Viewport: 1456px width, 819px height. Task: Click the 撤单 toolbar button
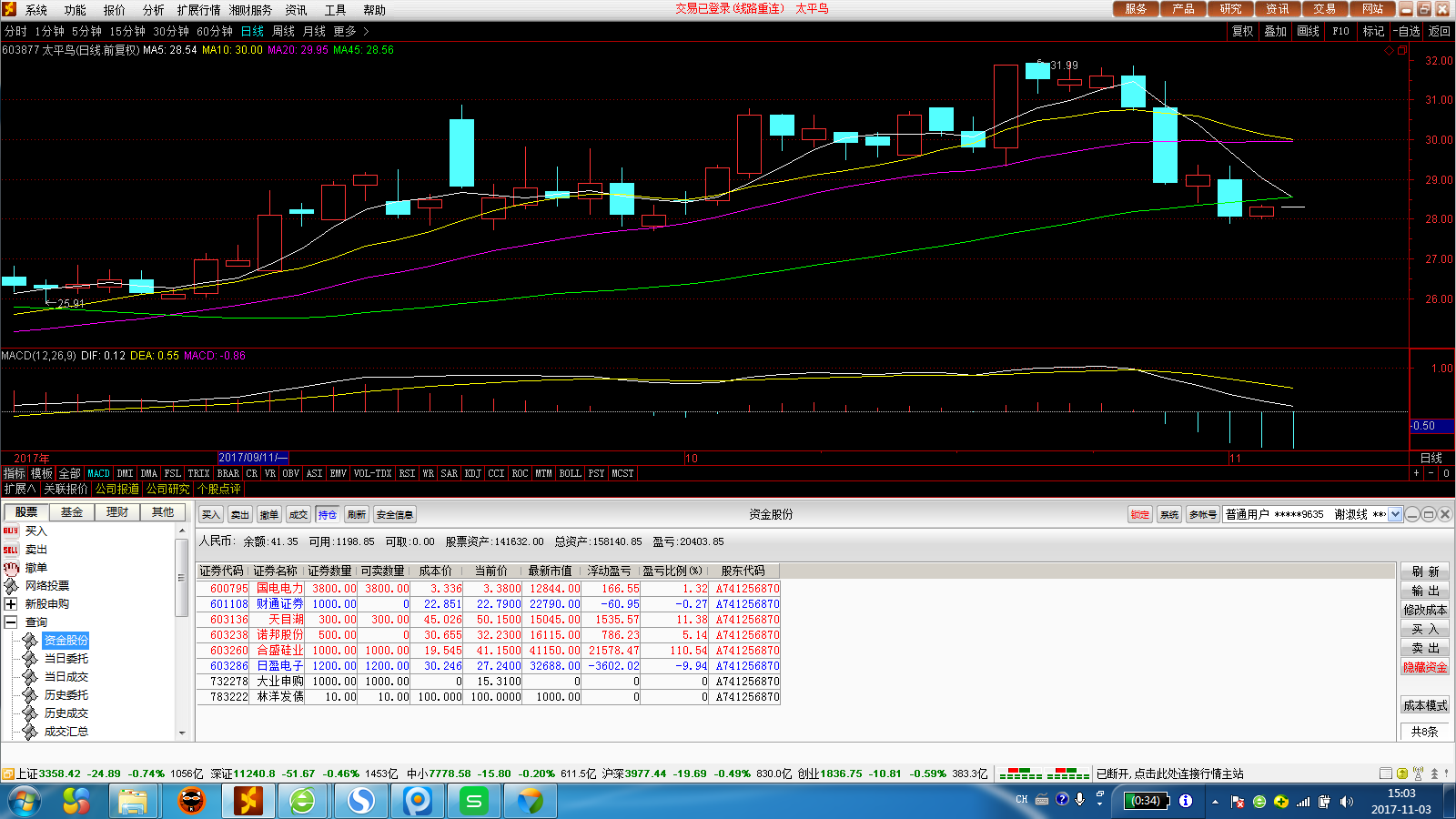[269, 515]
